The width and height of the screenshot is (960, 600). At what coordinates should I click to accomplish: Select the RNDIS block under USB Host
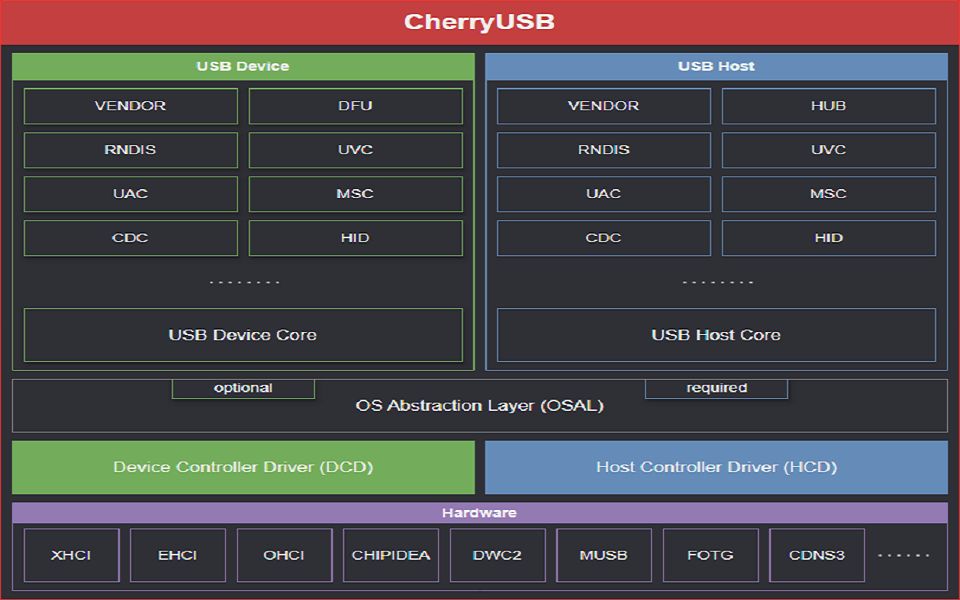603,150
